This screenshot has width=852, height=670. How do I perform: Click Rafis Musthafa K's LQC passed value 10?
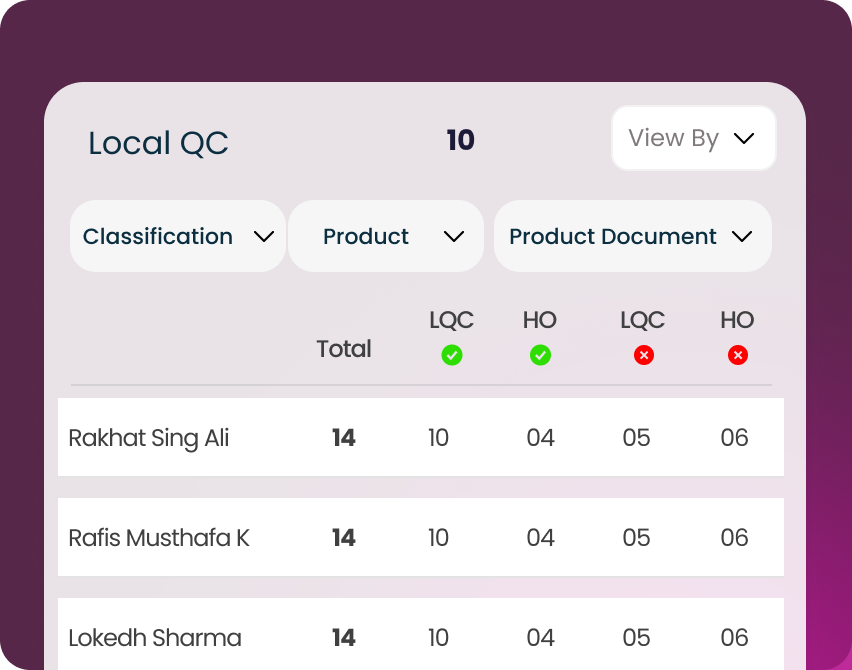438,538
